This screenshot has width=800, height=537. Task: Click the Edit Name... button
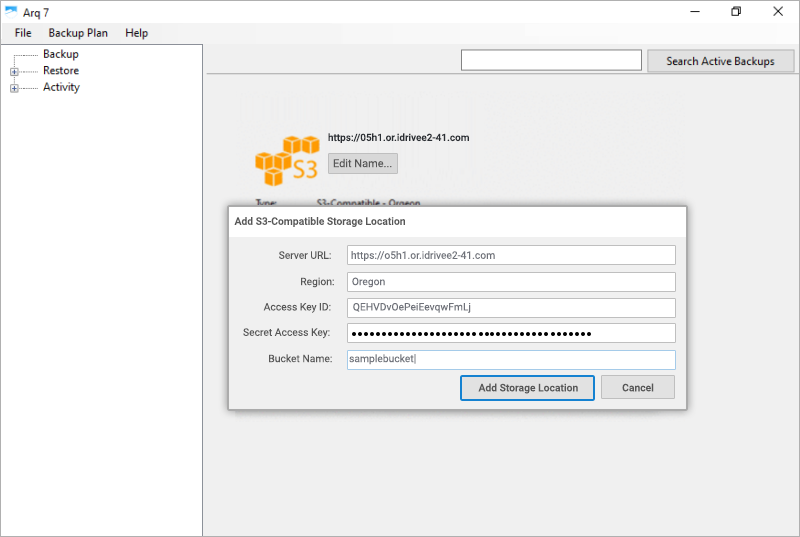tap(363, 164)
